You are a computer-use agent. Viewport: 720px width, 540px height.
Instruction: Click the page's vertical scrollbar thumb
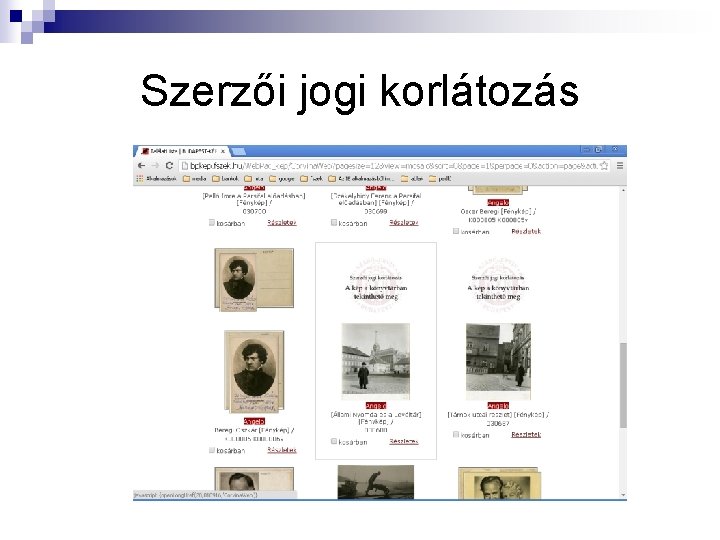[623, 385]
